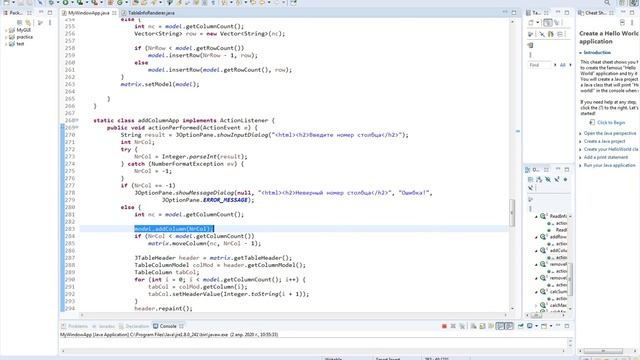Viewport: 640px width, 360px height.
Task: Expand calcMax class node in Outline
Action: point(536,305)
